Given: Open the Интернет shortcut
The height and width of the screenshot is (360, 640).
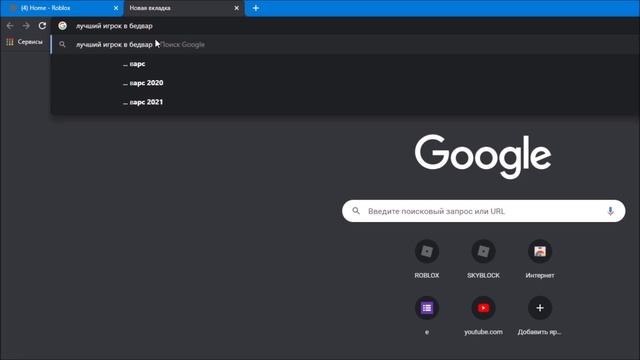Looking at the screenshot, I should click(540, 251).
